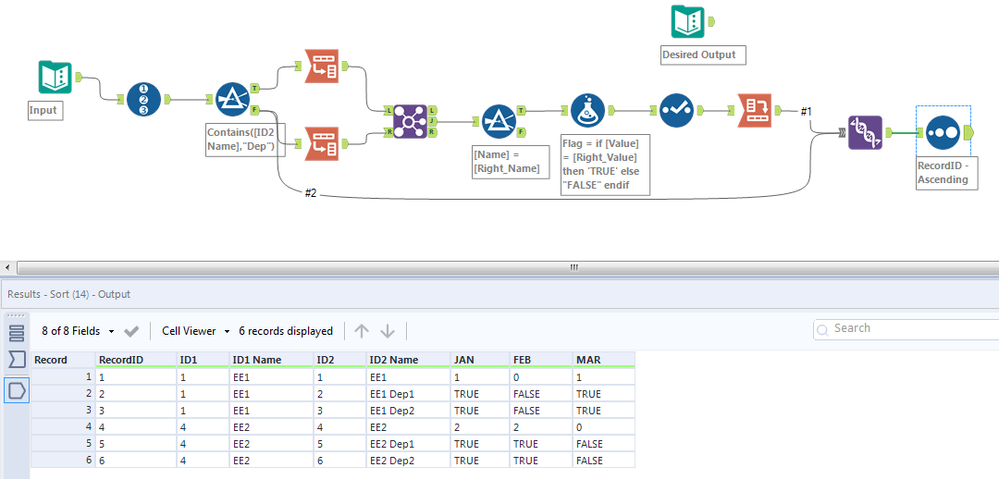
Task: Click the Desired Output tool output anchor
Action: [x=712, y=22]
